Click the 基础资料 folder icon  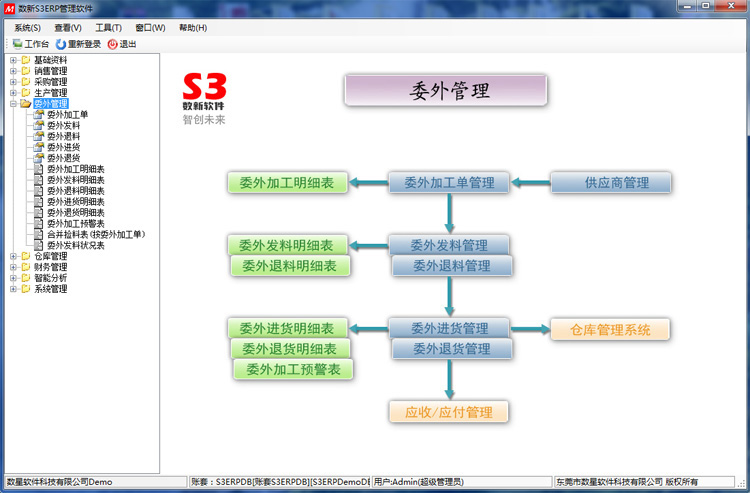(x=26, y=60)
